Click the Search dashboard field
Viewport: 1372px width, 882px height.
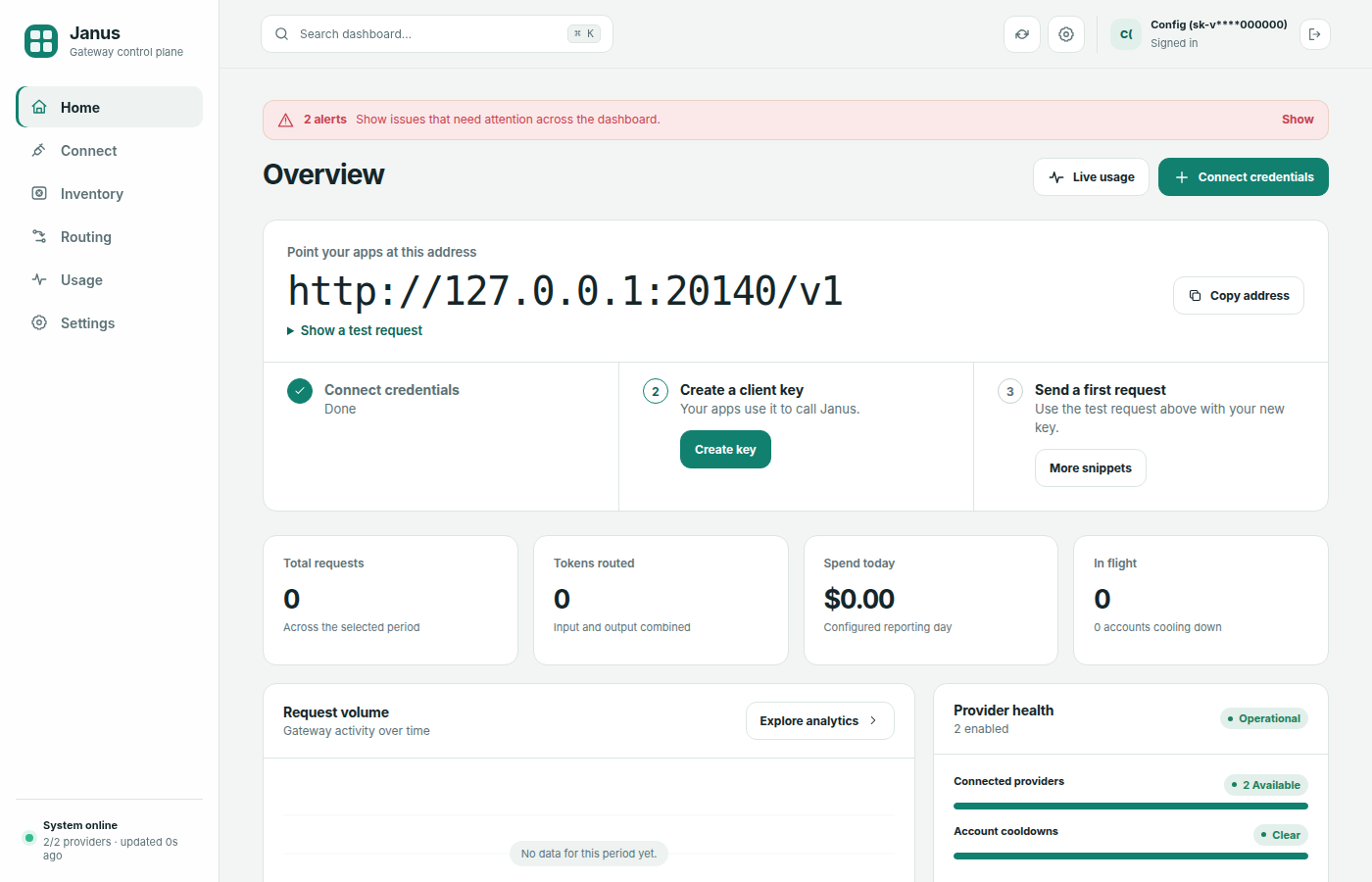click(x=437, y=33)
